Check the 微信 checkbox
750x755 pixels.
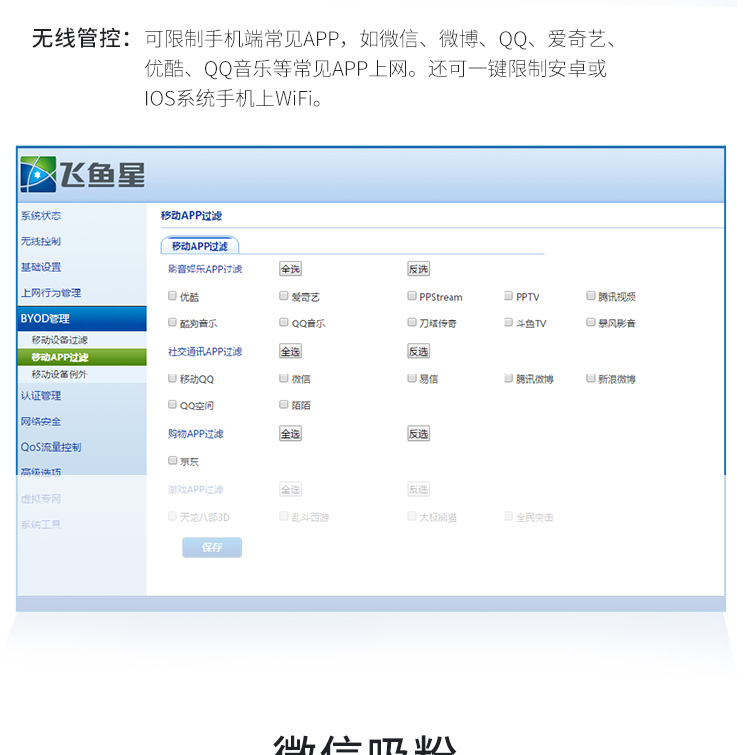284,378
